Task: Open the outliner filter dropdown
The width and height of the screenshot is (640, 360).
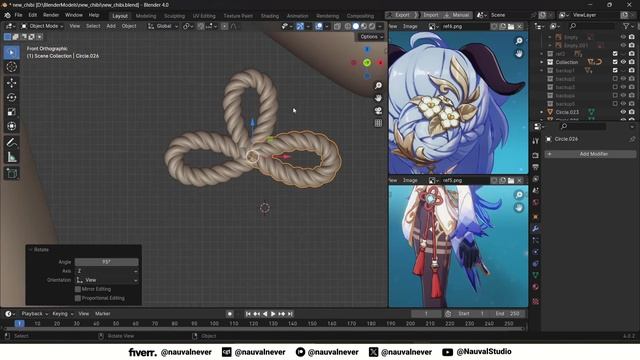Action: click(x=628, y=26)
